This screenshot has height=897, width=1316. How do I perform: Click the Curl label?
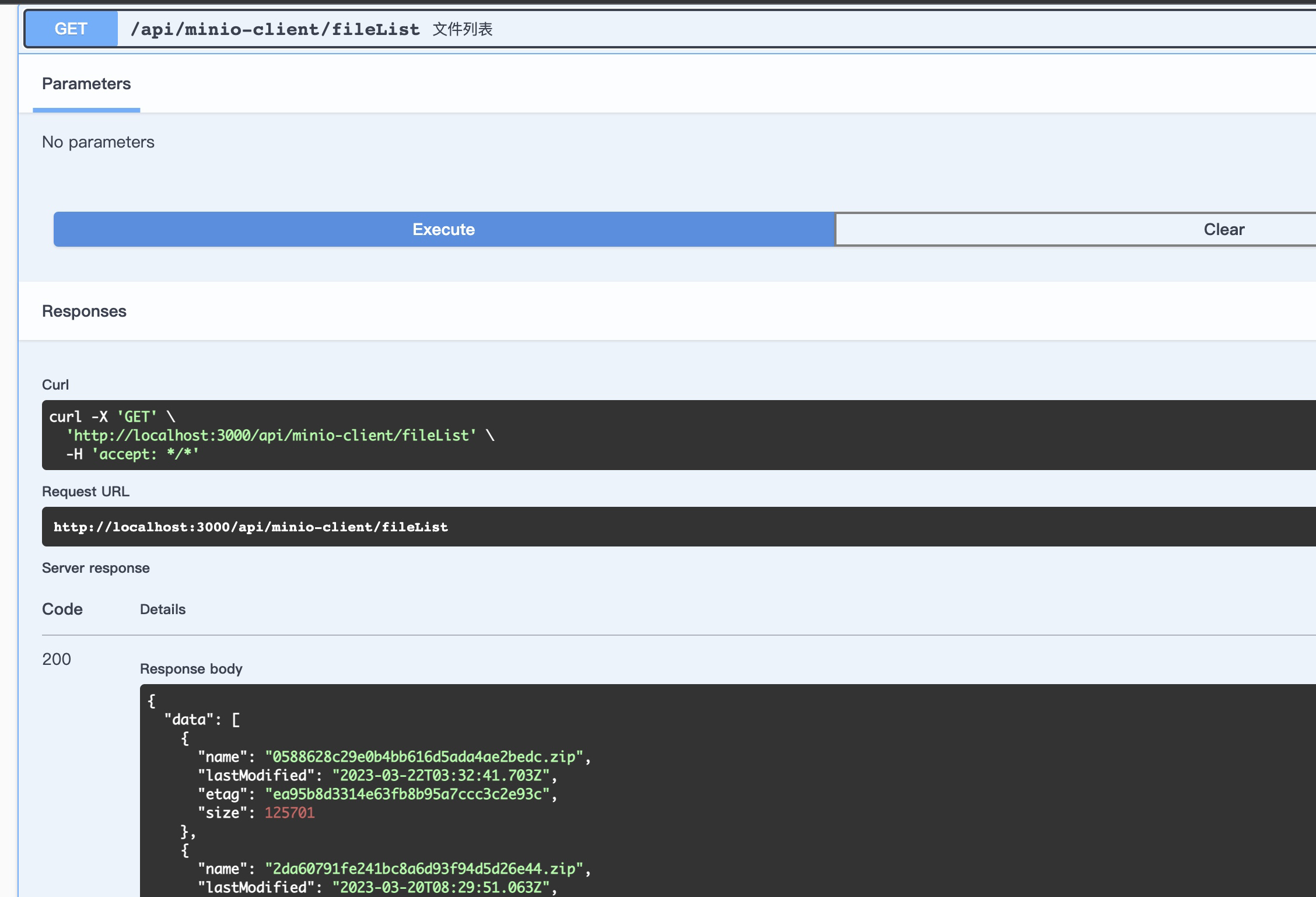point(55,385)
